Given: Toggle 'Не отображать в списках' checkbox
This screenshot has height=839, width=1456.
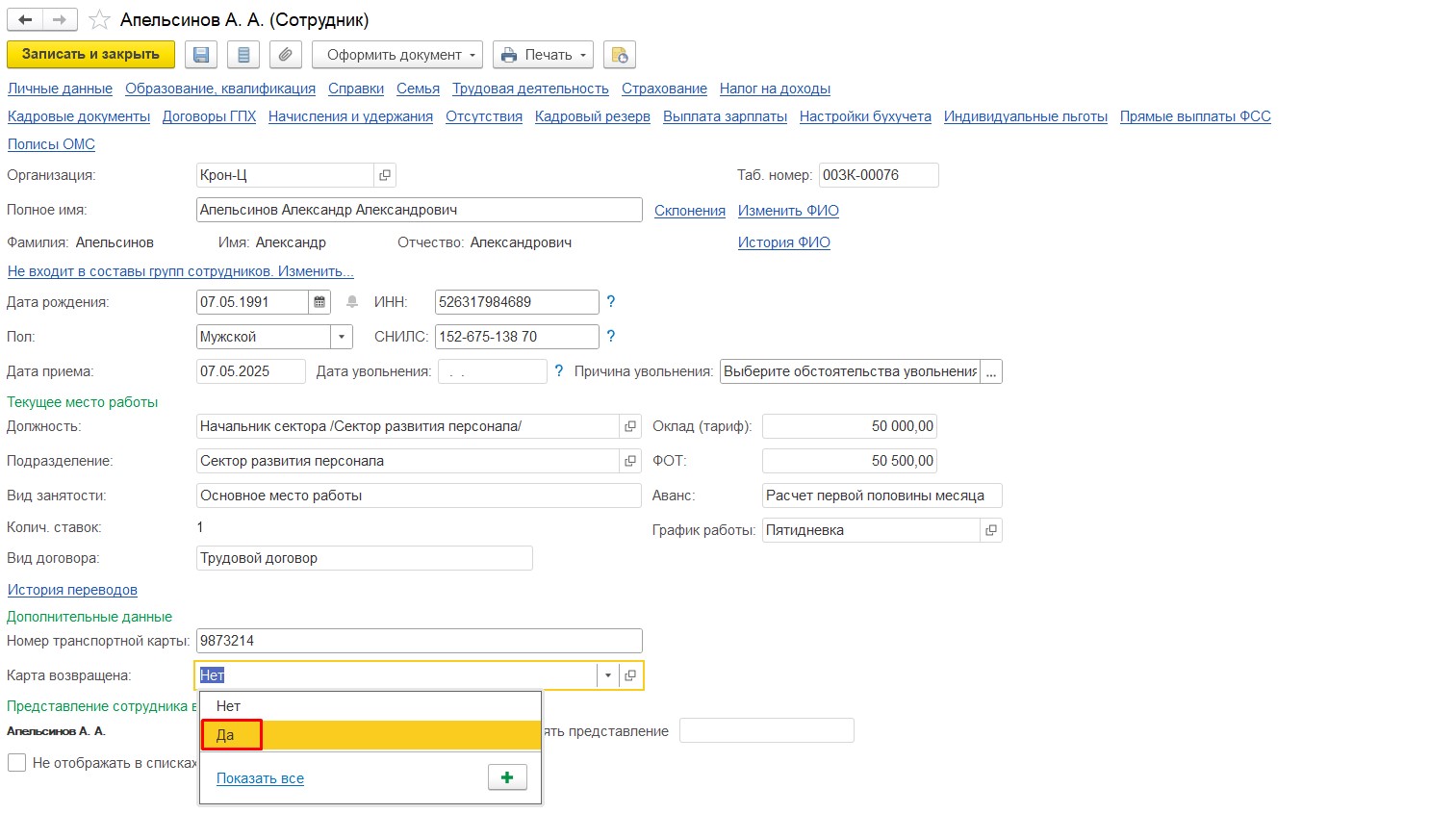Looking at the screenshot, I should point(16,763).
